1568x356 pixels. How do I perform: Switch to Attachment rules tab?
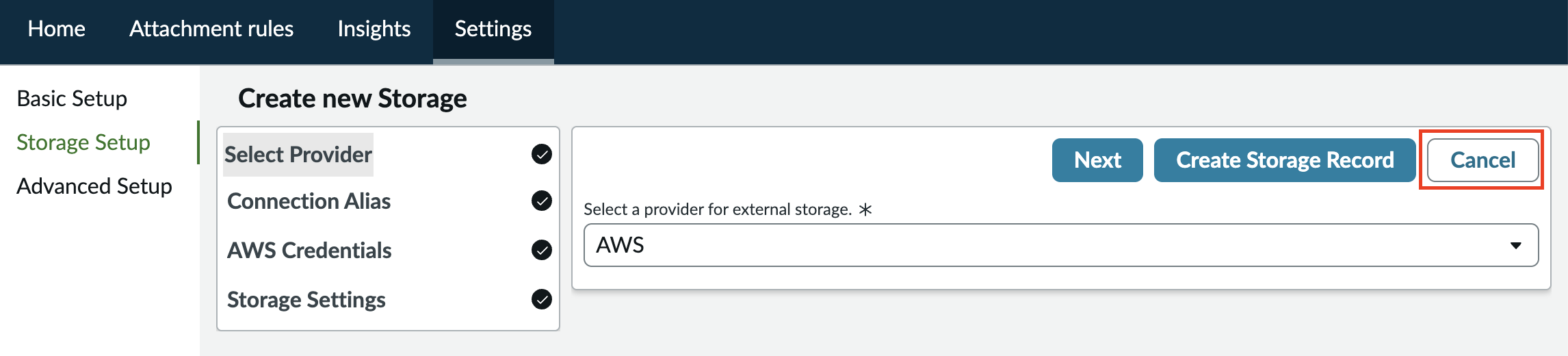pos(211,29)
